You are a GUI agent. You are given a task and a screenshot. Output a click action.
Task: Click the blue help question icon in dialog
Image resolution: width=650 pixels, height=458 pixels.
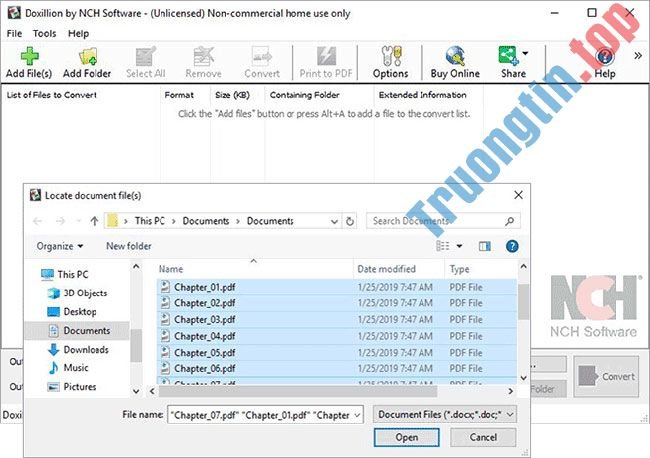[512, 247]
